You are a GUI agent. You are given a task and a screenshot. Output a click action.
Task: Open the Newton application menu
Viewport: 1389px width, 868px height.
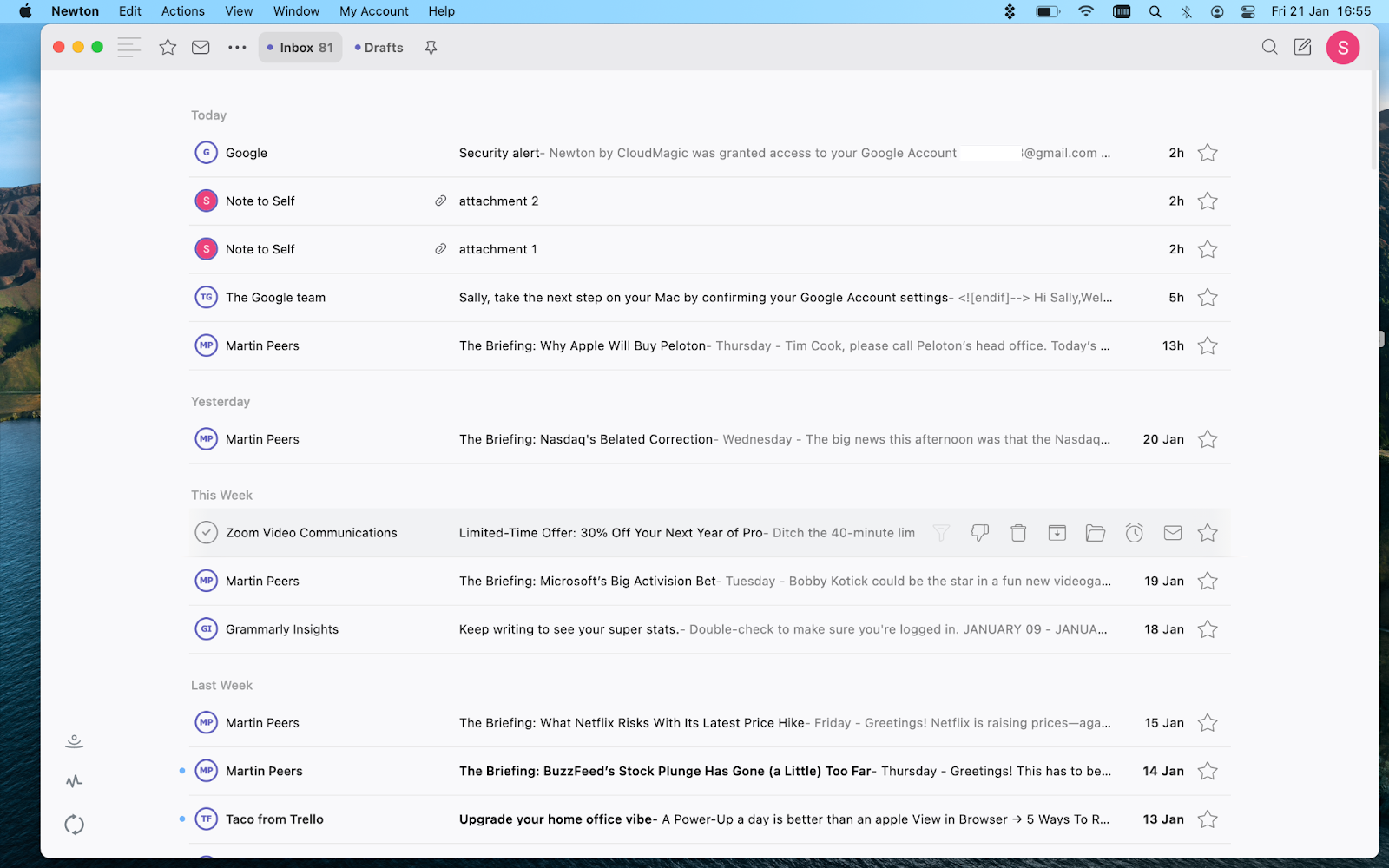tap(75, 11)
